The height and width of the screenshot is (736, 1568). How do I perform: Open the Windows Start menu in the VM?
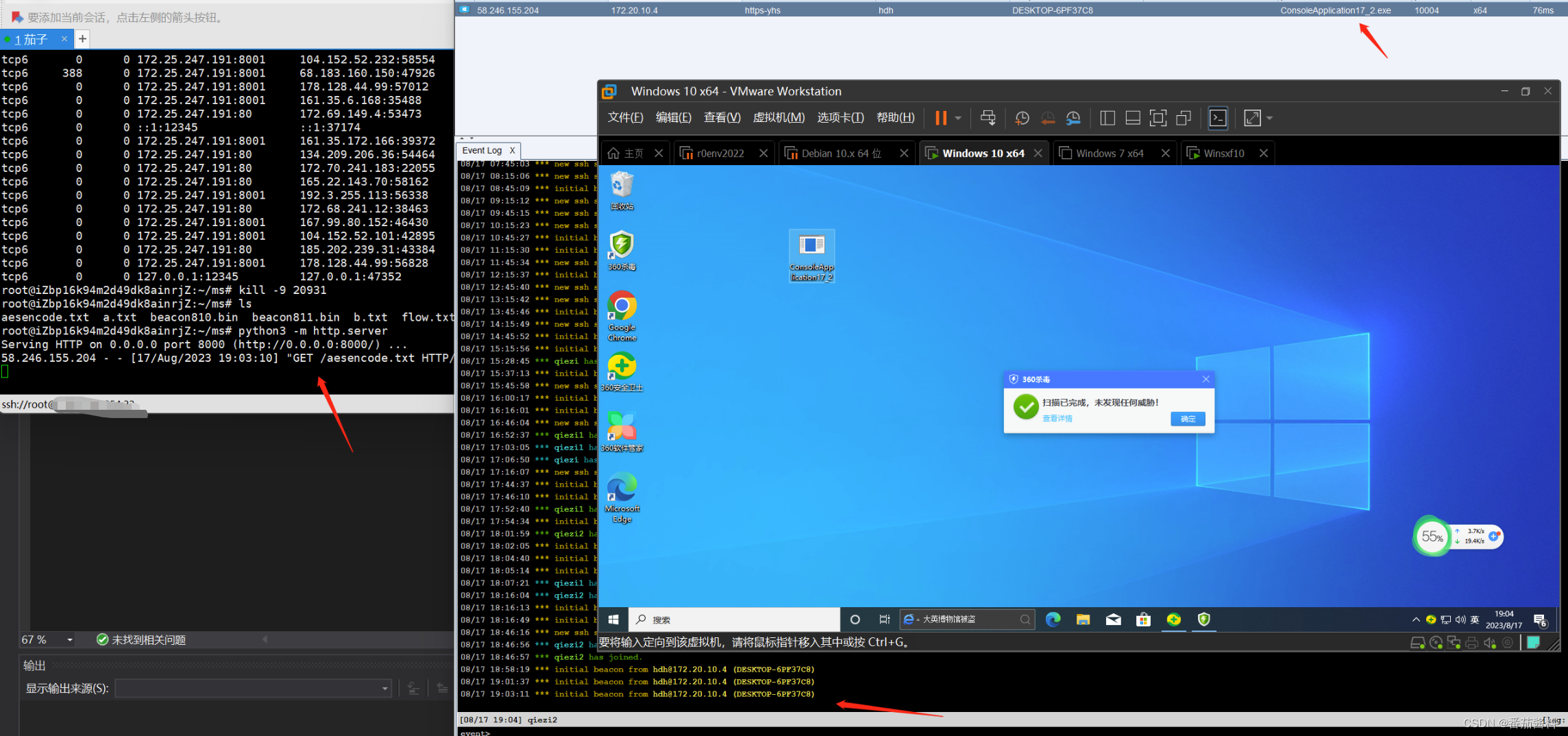(613, 620)
